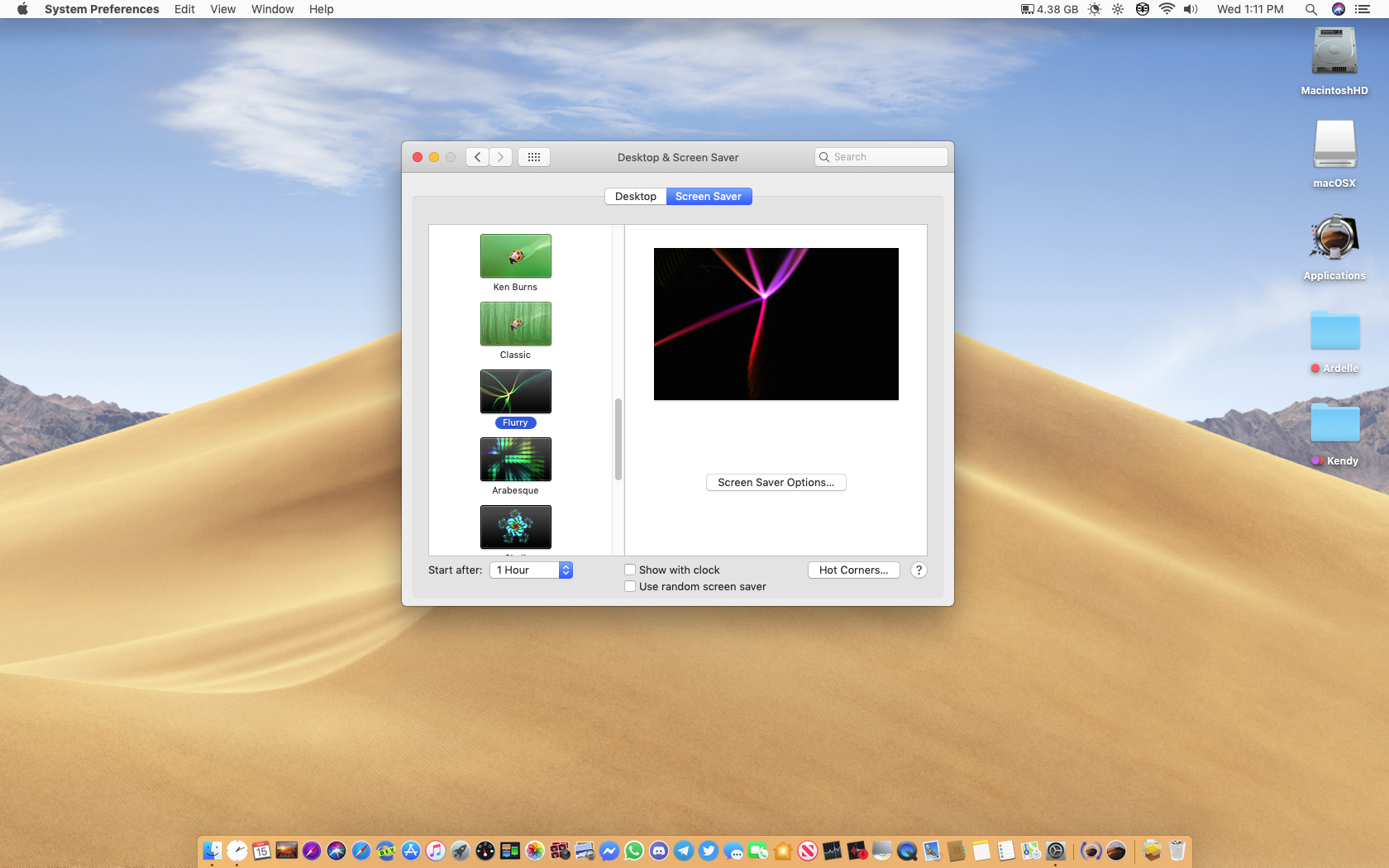The width and height of the screenshot is (1389, 868).
Task: Show all preferences grid icon
Action: 534,157
